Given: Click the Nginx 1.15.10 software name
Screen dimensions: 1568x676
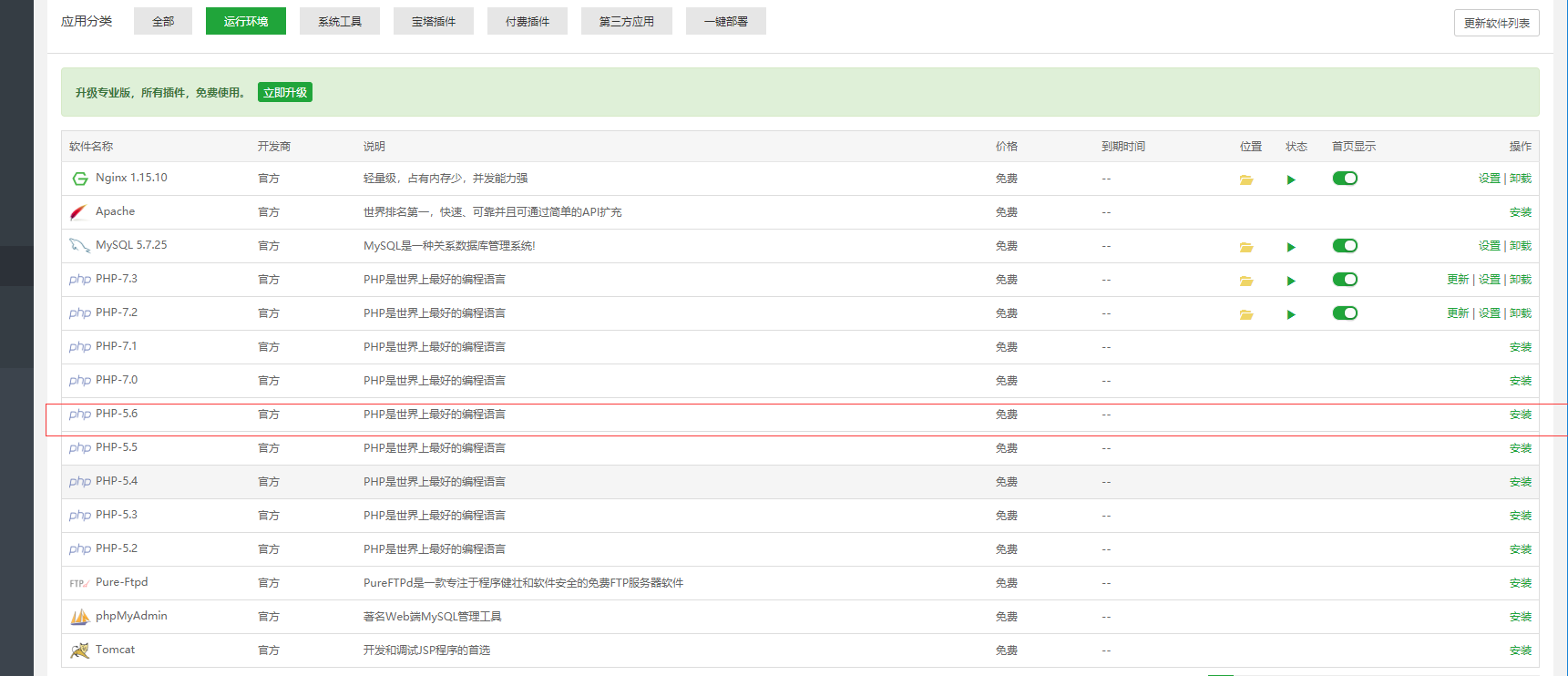Looking at the screenshot, I should pos(131,178).
